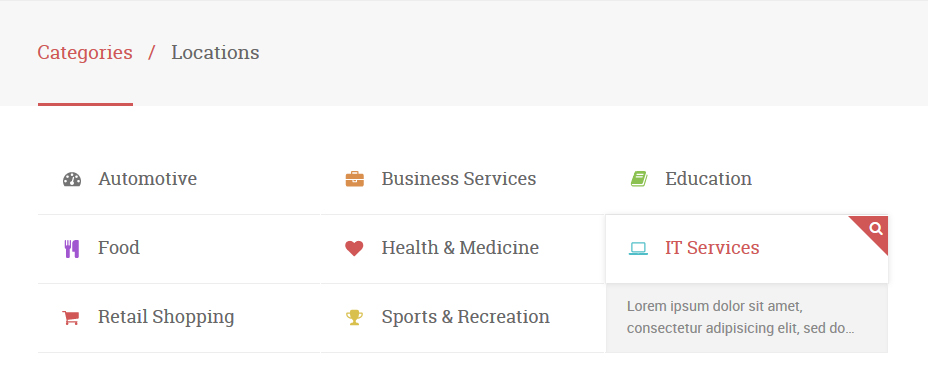This screenshot has width=928, height=392.
Task: Click the orange briefcase icon
Action: click(x=355, y=179)
